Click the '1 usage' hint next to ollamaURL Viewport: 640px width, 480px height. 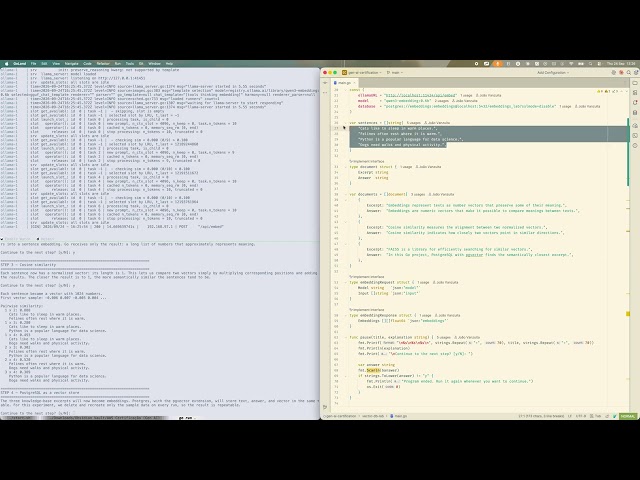tap(466, 95)
